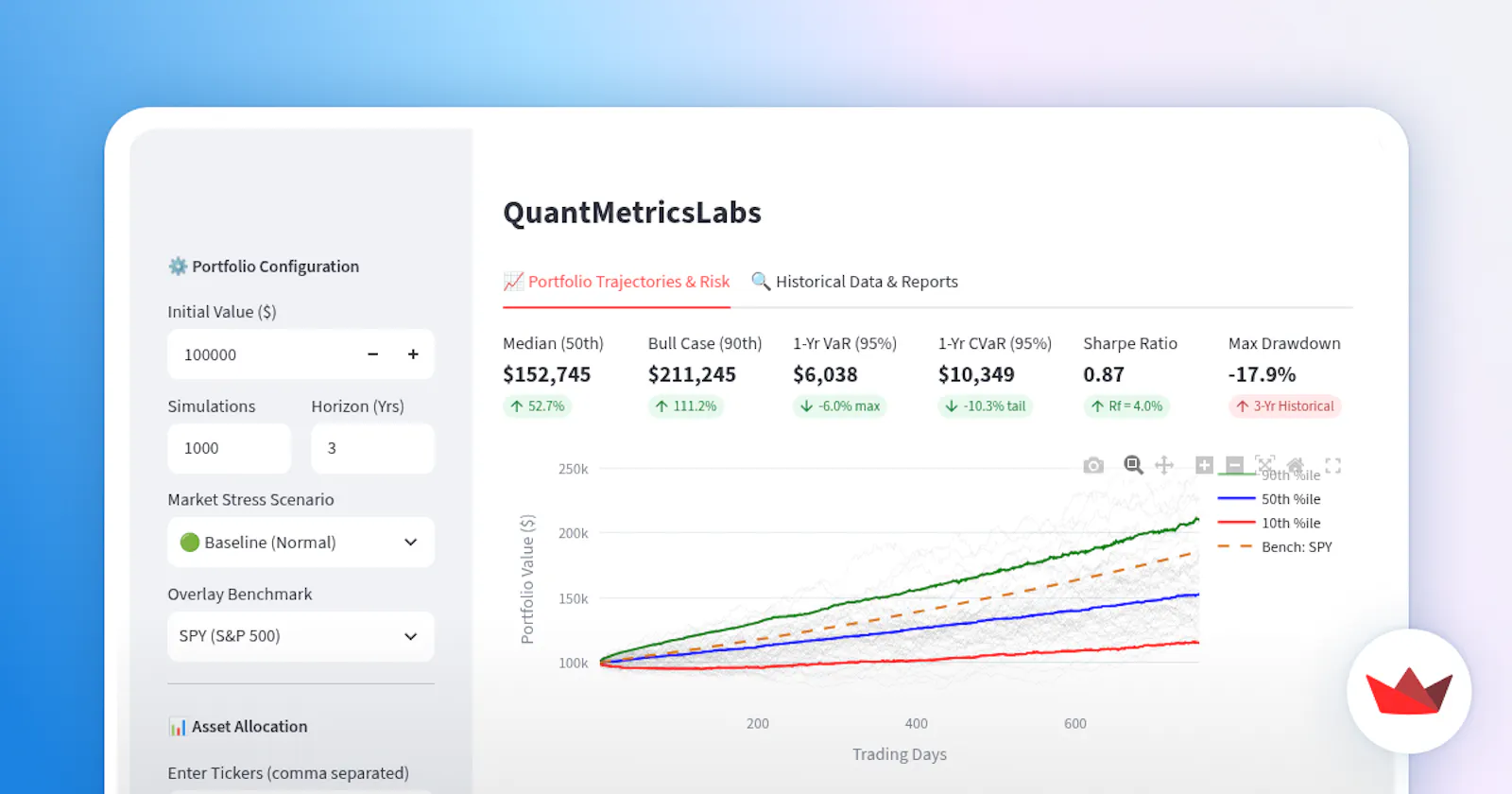Switch to Portfolio Trajectories & Risk tab
The width and height of the screenshot is (1512, 794).
pos(617,282)
